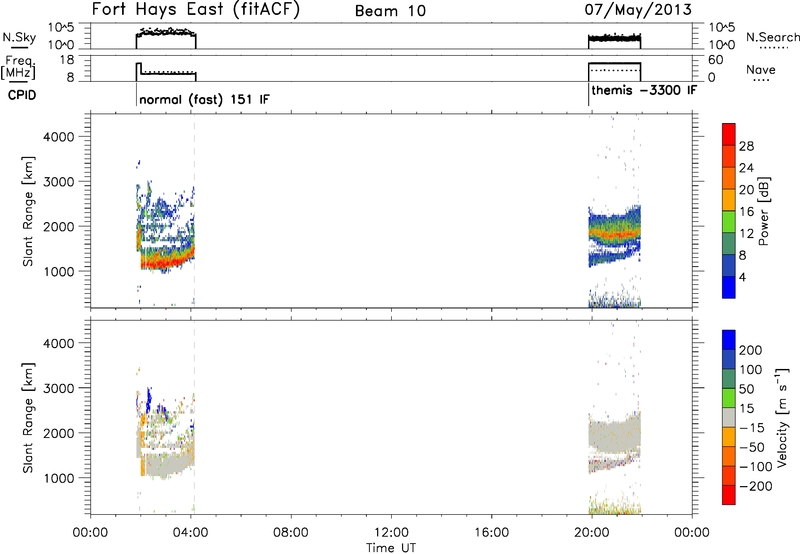800x554 pixels.
Task: Pick the blue top segment of the velocity colorbar
Action: point(729,340)
